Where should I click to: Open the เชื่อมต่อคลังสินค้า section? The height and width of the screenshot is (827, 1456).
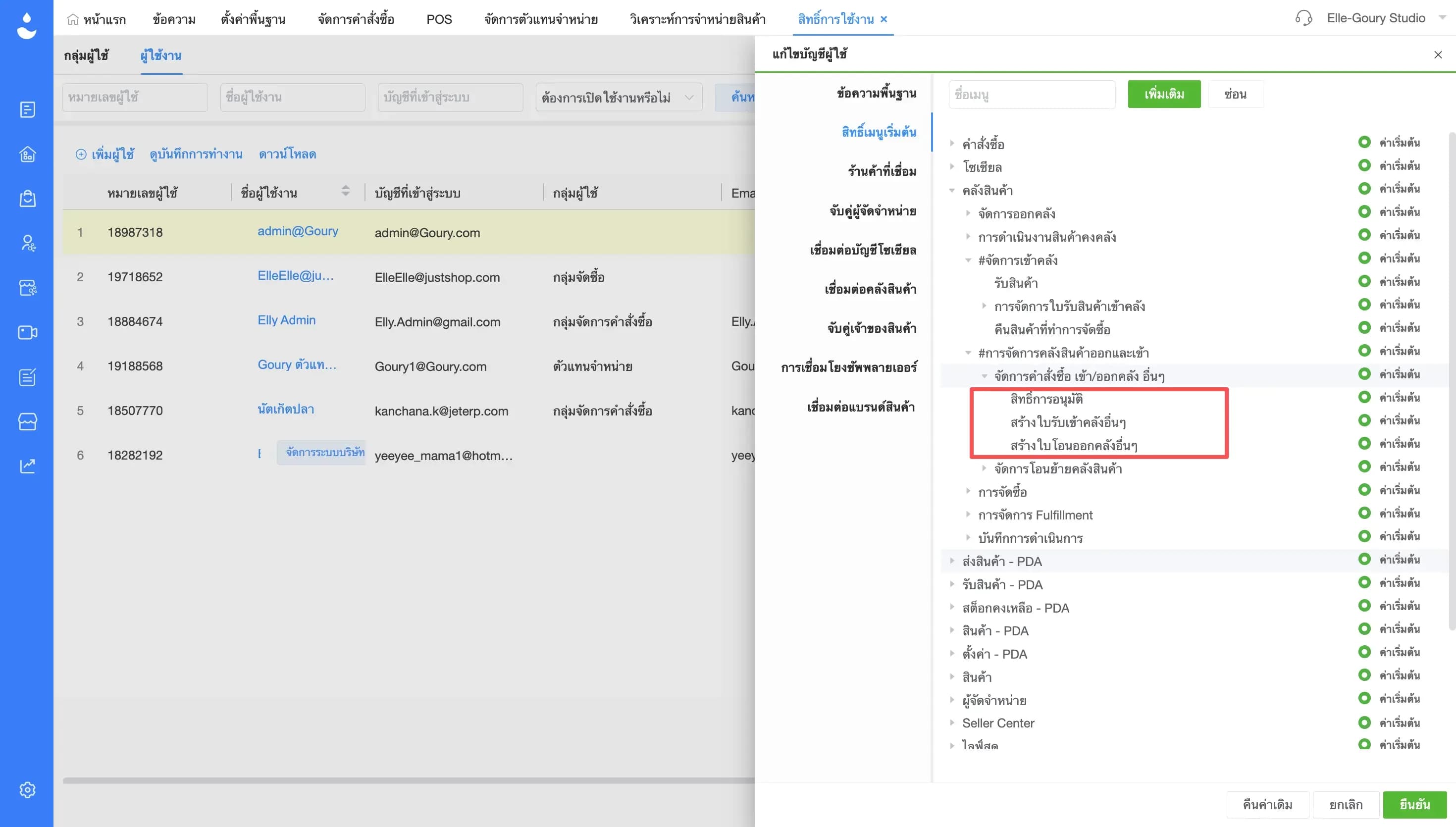click(x=871, y=289)
